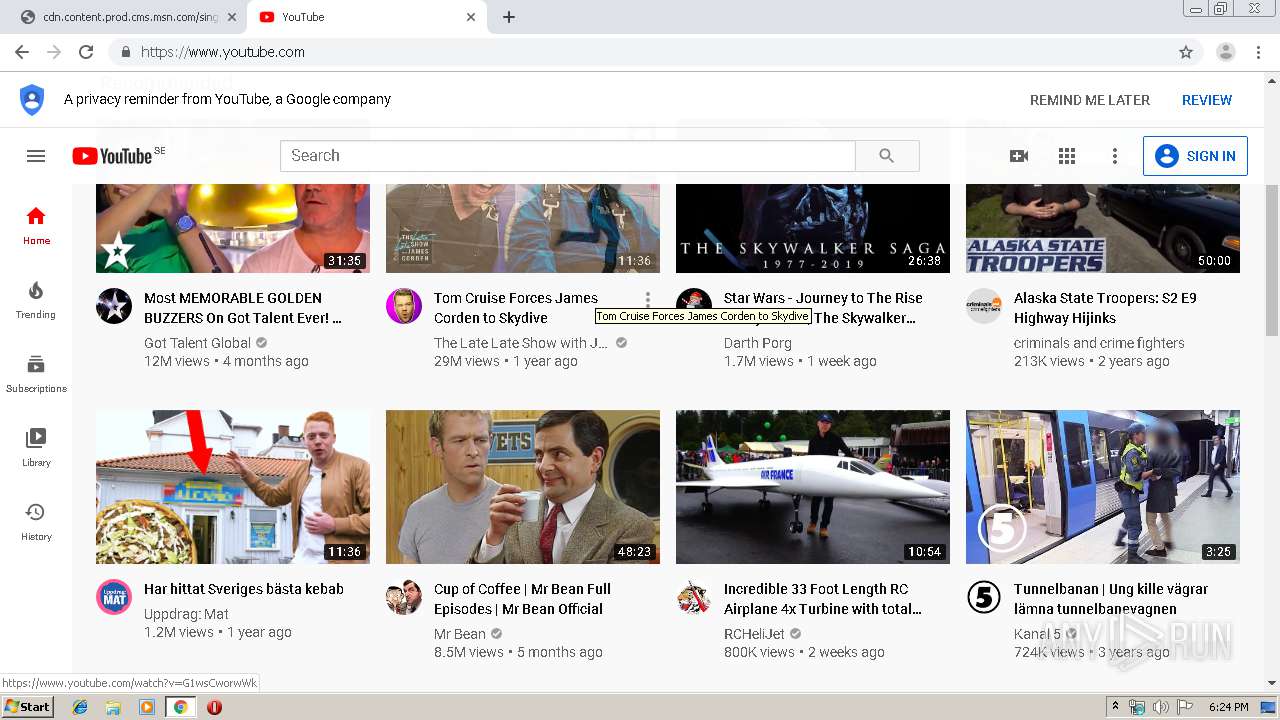Open the Chrome taskbar icon
Image resolution: width=1280 pixels, height=720 pixels.
[180, 707]
